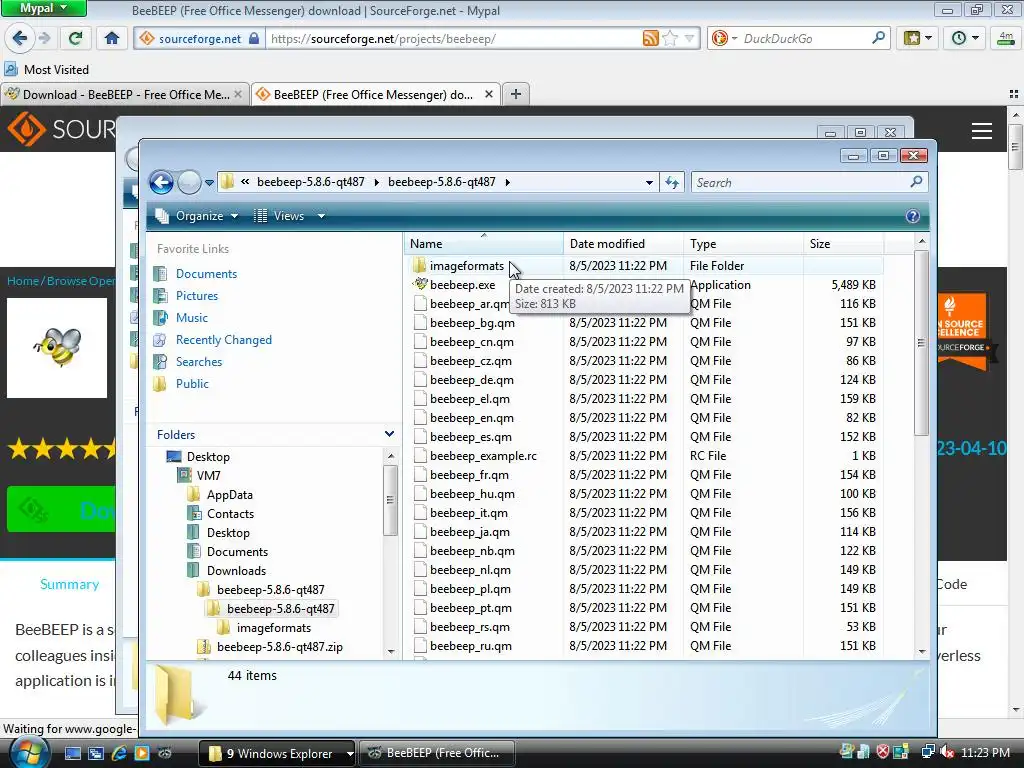1024x768 pixels.
Task: Select Downloads in the folder tree
Action: tap(236, 571)
